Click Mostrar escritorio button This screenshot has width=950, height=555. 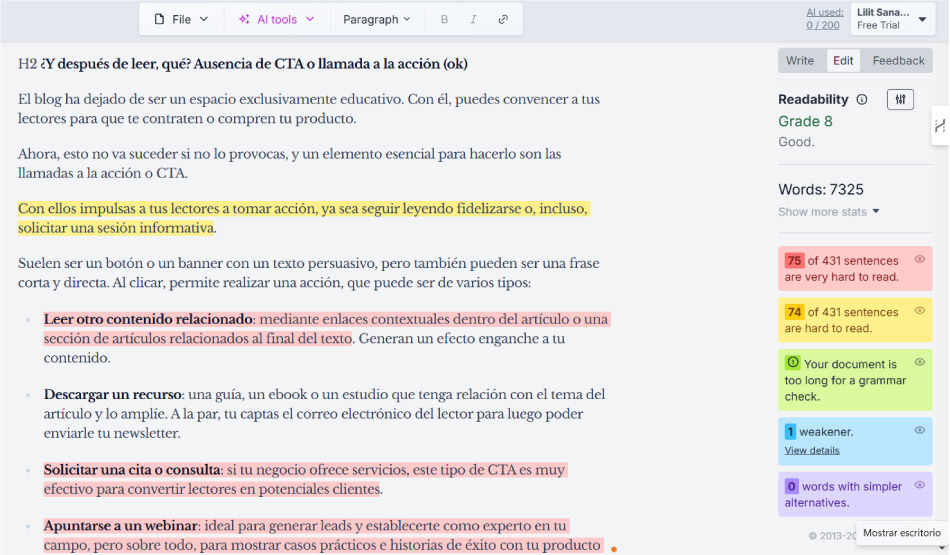(902, 533)
